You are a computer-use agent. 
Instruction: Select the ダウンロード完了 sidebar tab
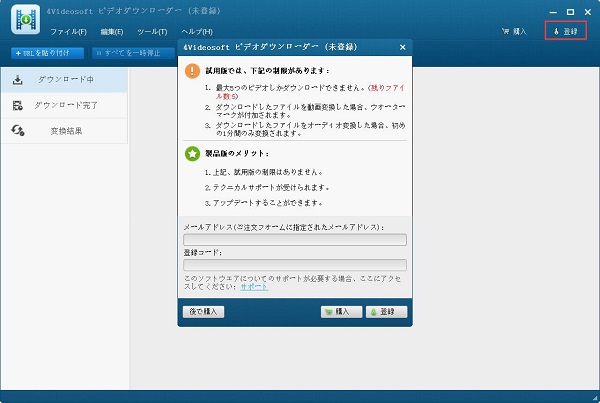click(64, 105)
